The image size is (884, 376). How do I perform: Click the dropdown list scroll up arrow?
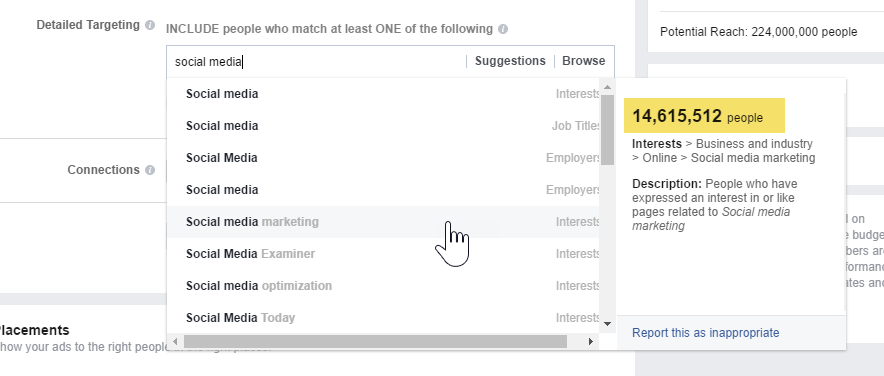coord(607,87)
